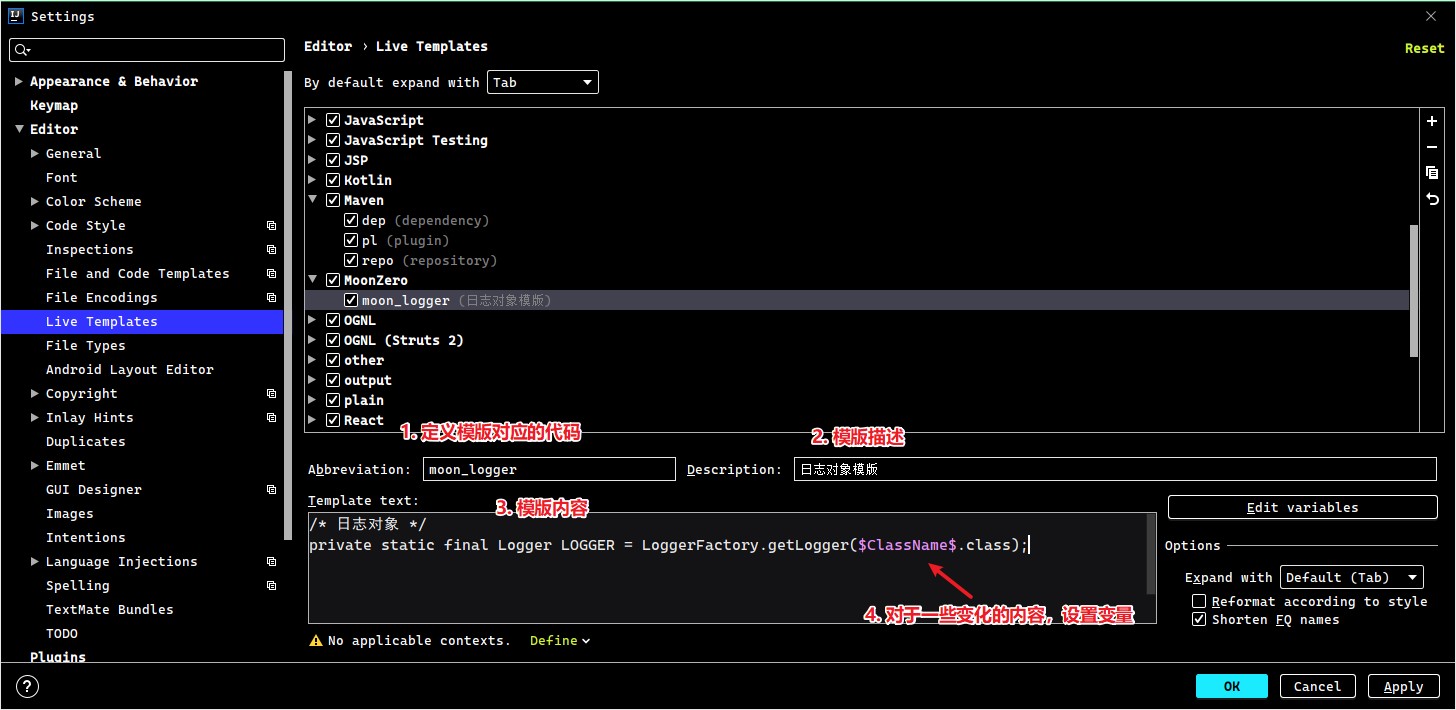Collapse the Maven template group
Screen dimensions: 1456x710
312,200
